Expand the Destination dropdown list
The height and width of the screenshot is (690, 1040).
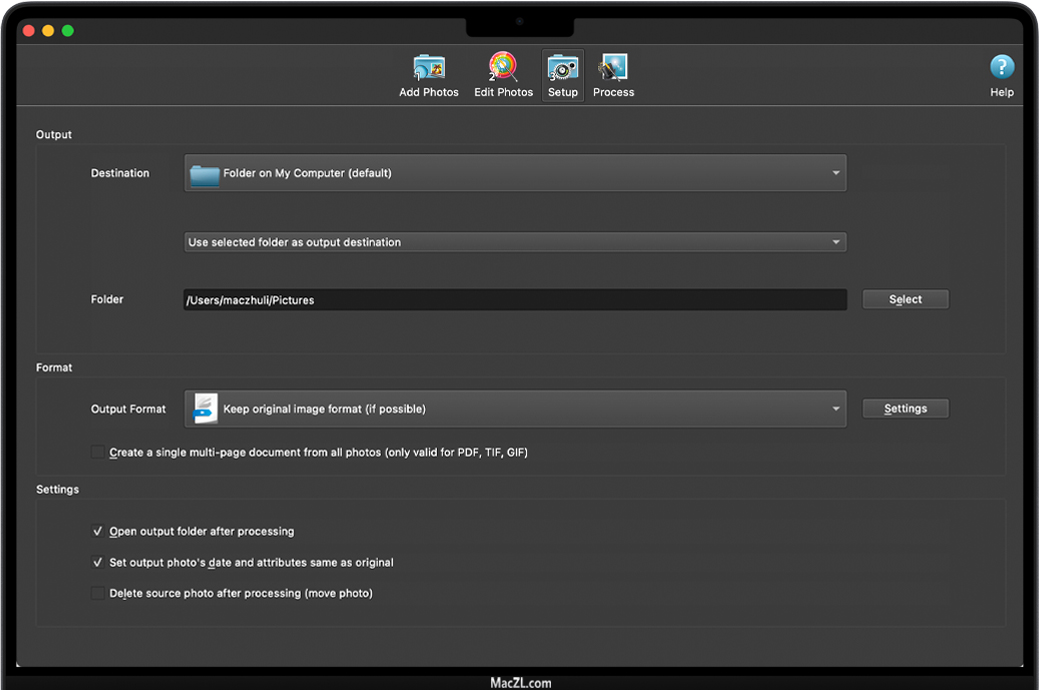(x=835, y=173)
